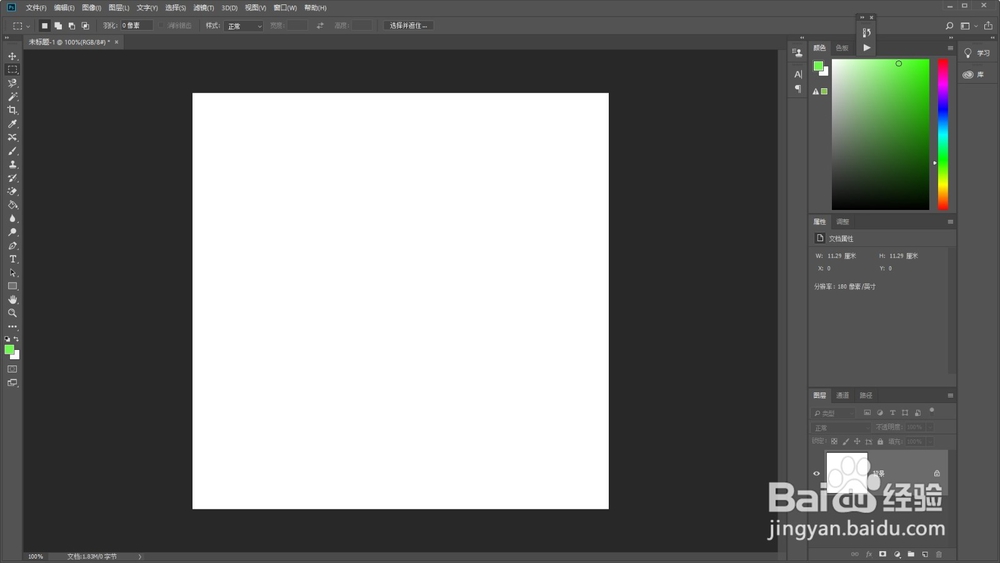Select the Brush tool
The image size is (1000, 563).
pyautogui.click(x=12, y=151)
